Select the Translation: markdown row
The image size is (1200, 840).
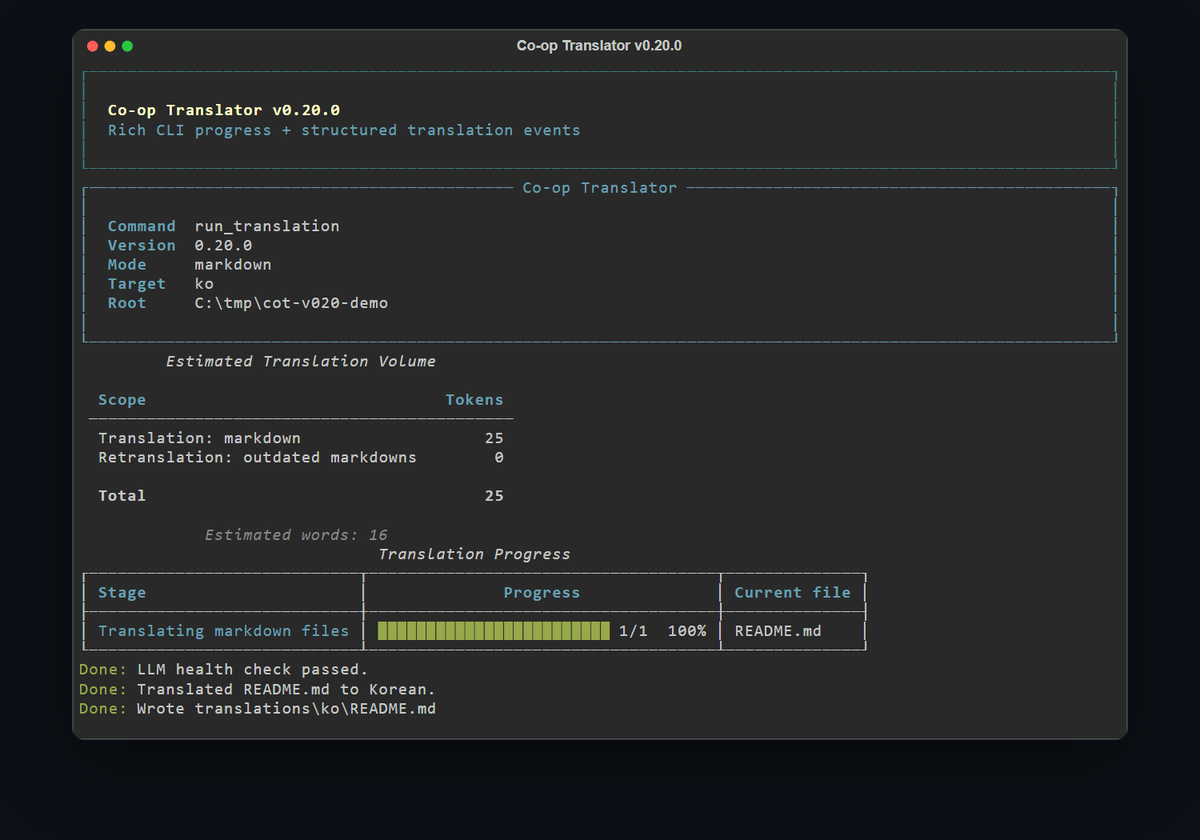pyautogui.click(x=301, y=438)
